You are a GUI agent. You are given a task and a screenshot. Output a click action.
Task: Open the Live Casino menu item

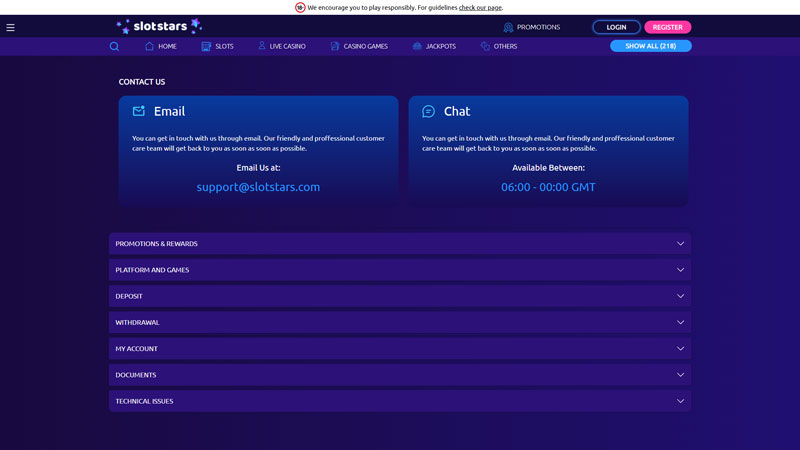tap(287, 46)
